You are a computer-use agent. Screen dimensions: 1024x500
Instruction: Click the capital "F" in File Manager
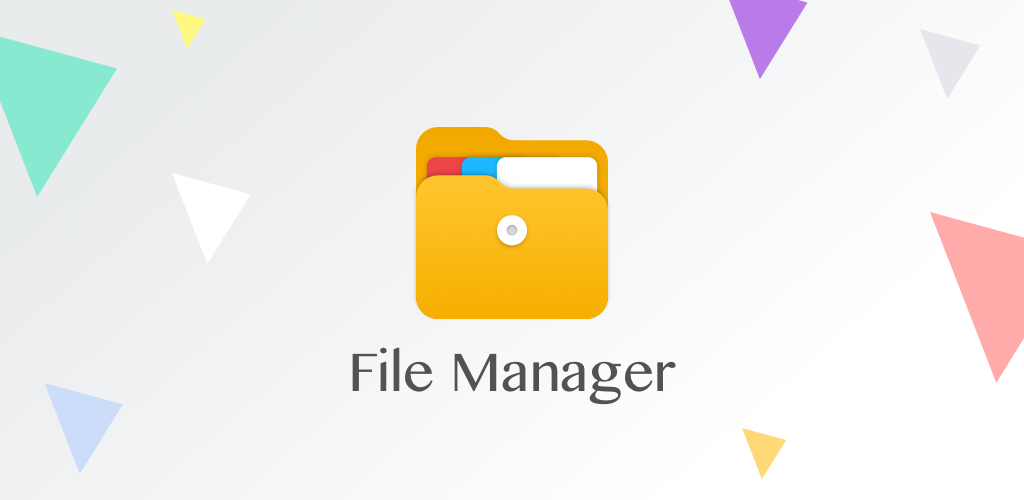tap(363, 372)
